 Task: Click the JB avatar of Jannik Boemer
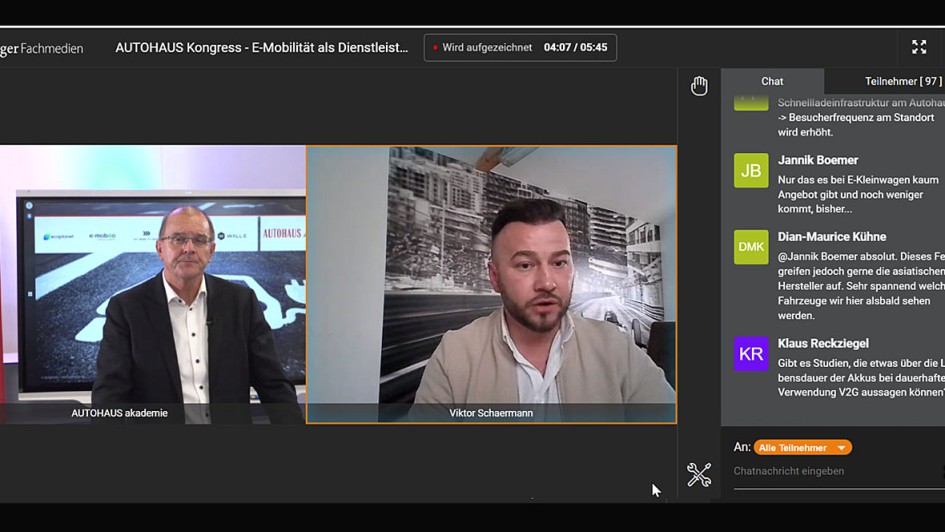[x=751, y=171]
